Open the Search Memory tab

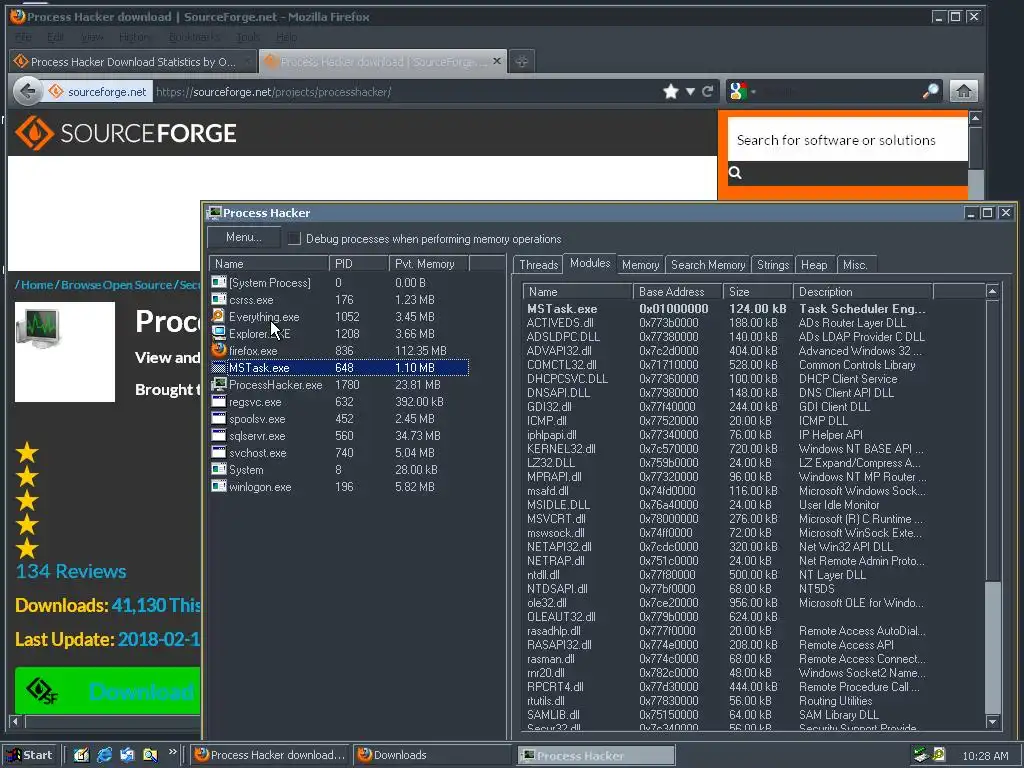click(x=708, y=264)
